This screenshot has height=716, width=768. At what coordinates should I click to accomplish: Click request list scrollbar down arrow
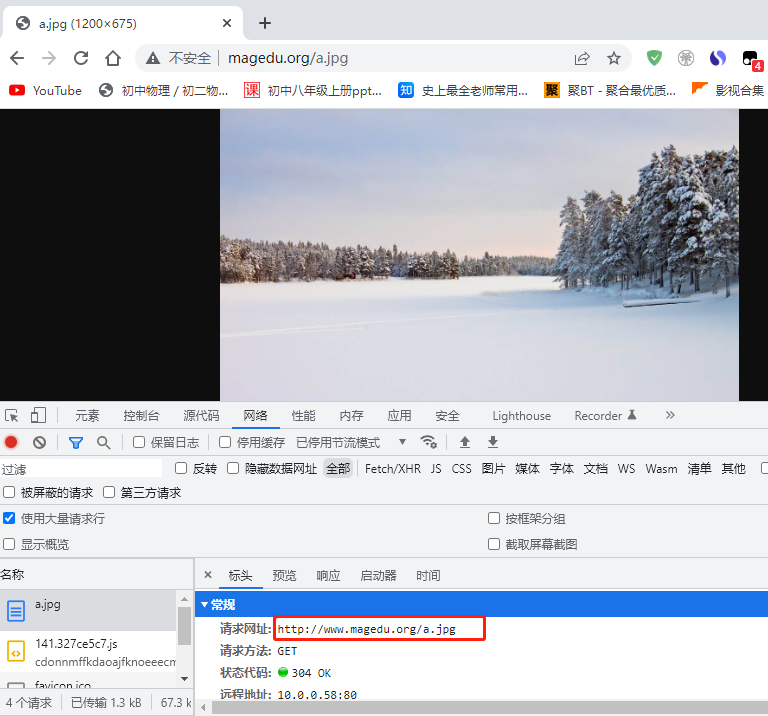(185, 679)
